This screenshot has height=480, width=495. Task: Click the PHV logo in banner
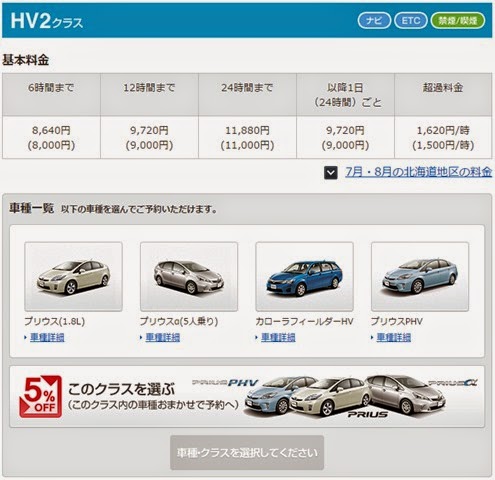tap(243, 383)
